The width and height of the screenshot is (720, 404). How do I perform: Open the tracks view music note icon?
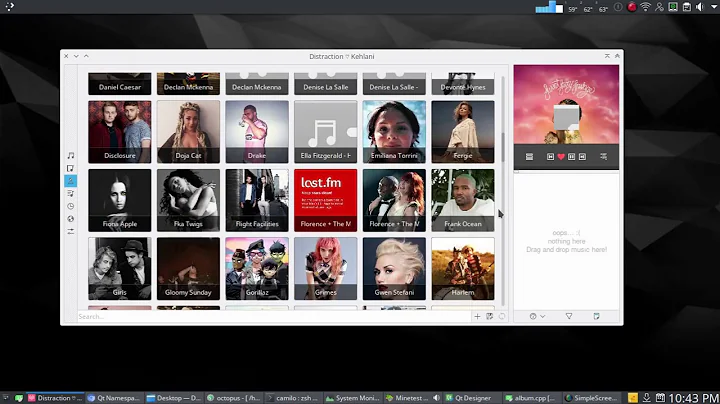[x=71, y=156]
